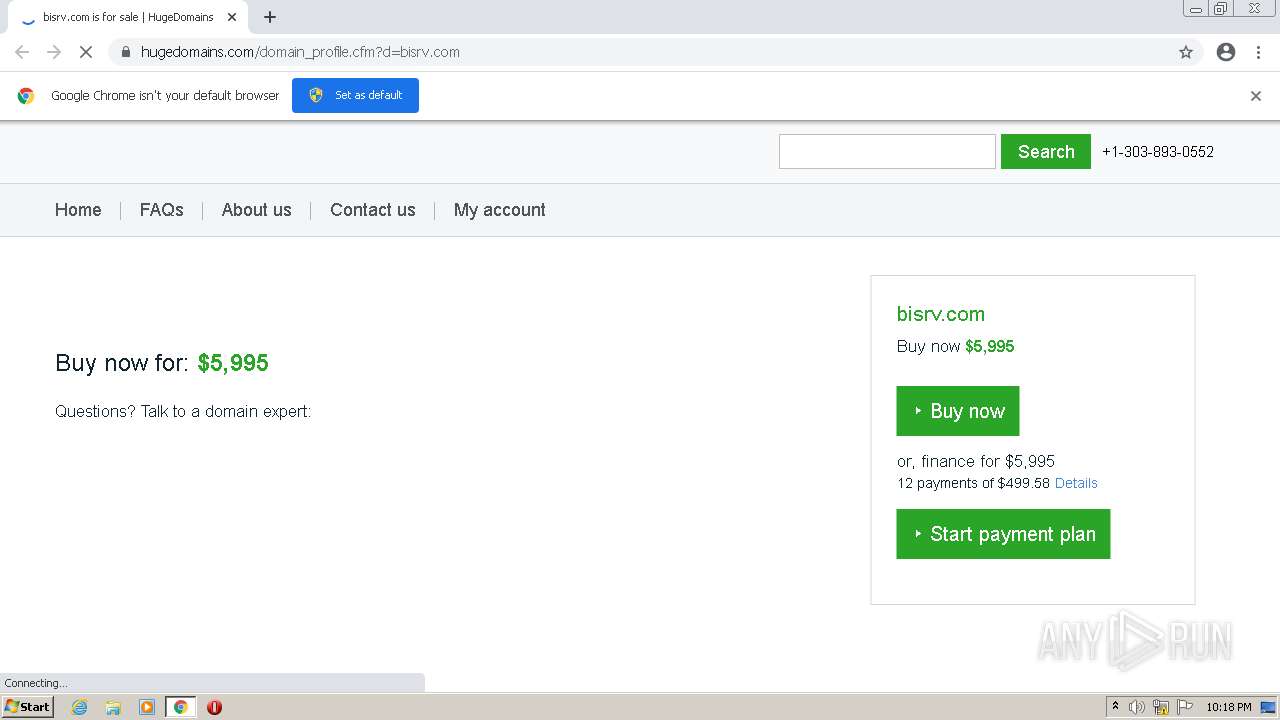Go back to previous page

click(x=22, y=52)
